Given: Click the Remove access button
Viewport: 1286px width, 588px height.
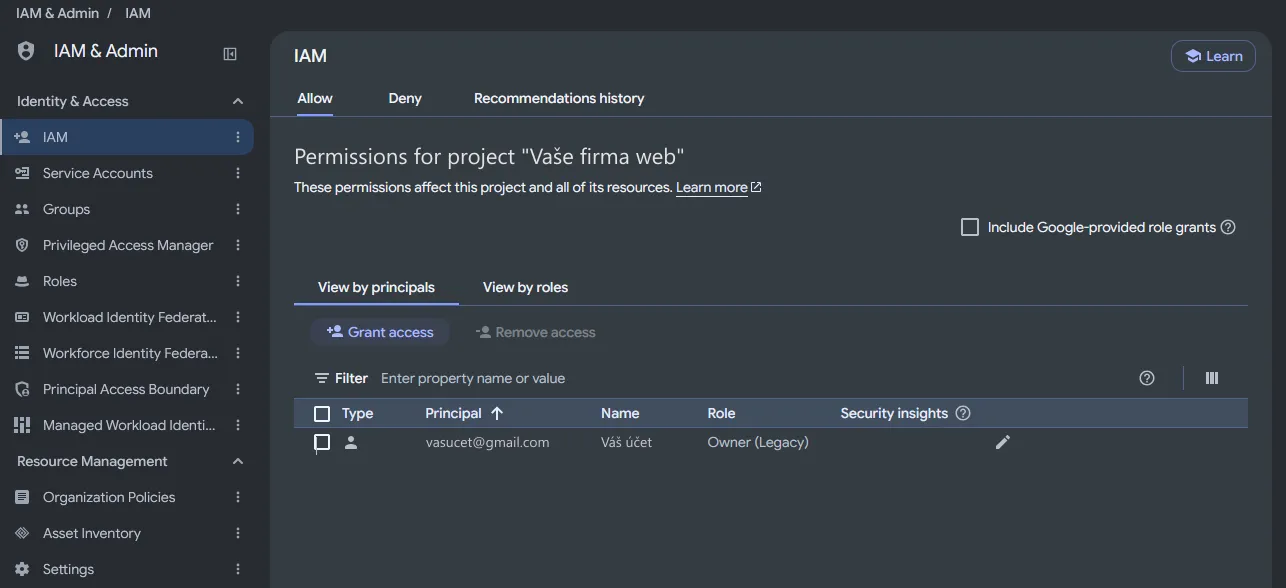Looking at the screenshot, I should pyautogui.click(x=535, y=332).
